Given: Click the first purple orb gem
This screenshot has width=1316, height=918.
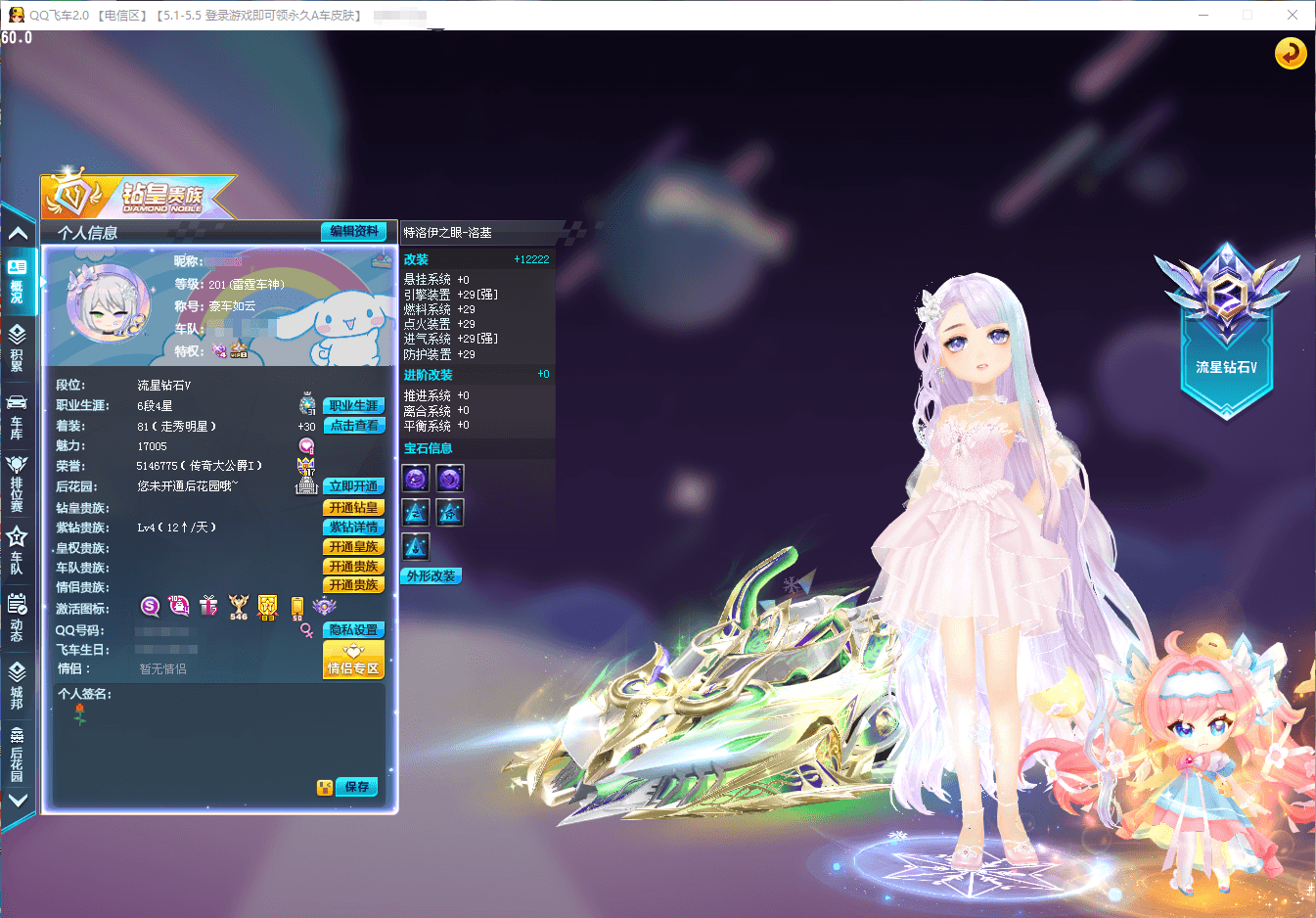Looking at the screenshot, I should point(416,479).
